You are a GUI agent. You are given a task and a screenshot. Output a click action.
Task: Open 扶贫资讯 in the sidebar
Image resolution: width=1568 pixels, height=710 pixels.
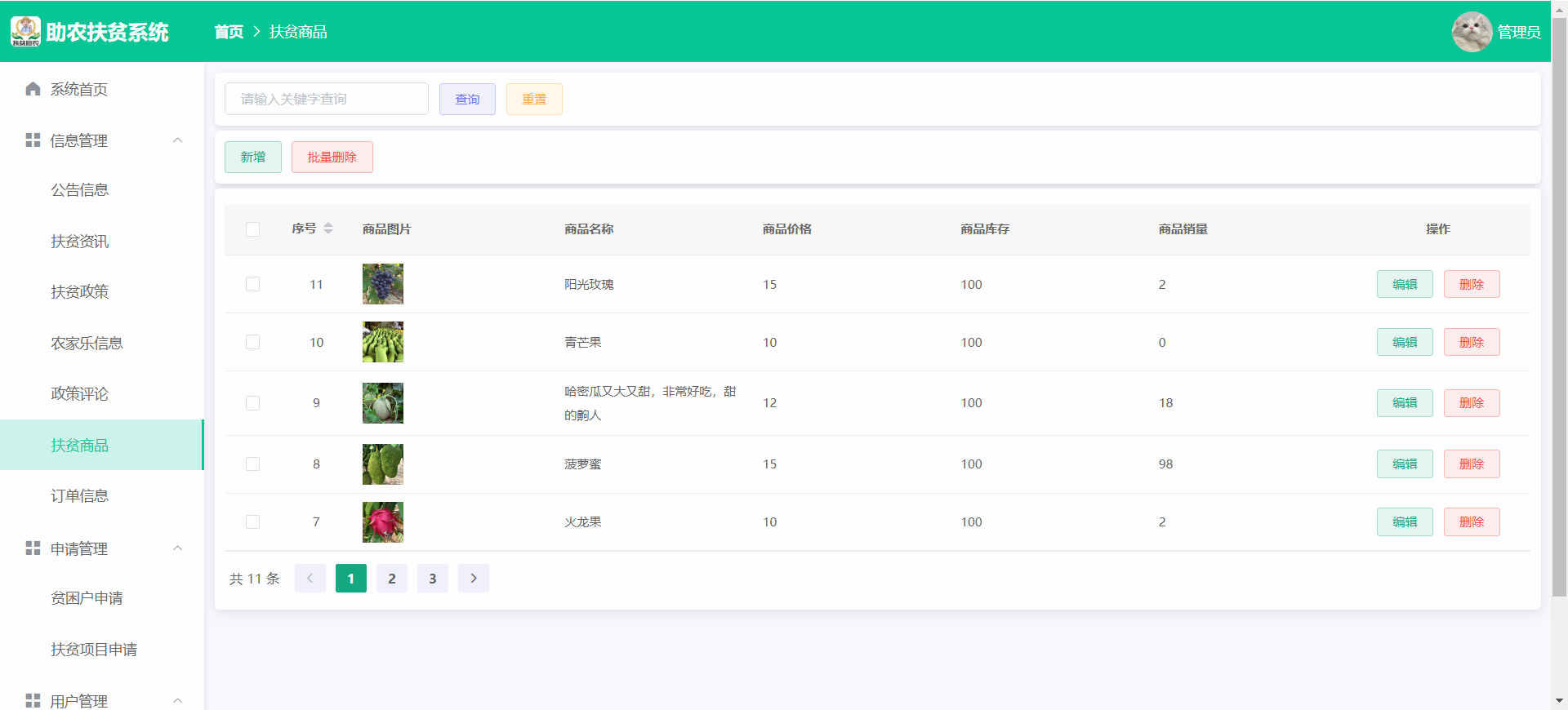[x=102, y=242]
